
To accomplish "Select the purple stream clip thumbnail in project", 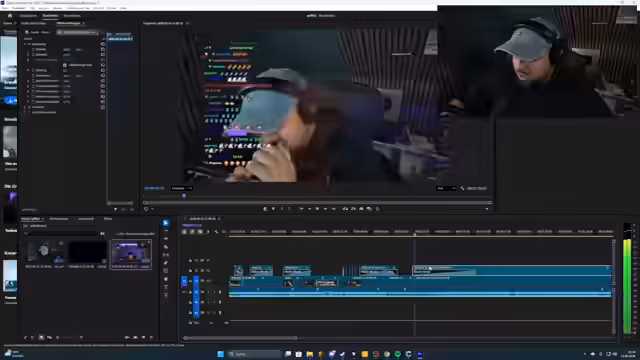I will [x=131, y=252].
